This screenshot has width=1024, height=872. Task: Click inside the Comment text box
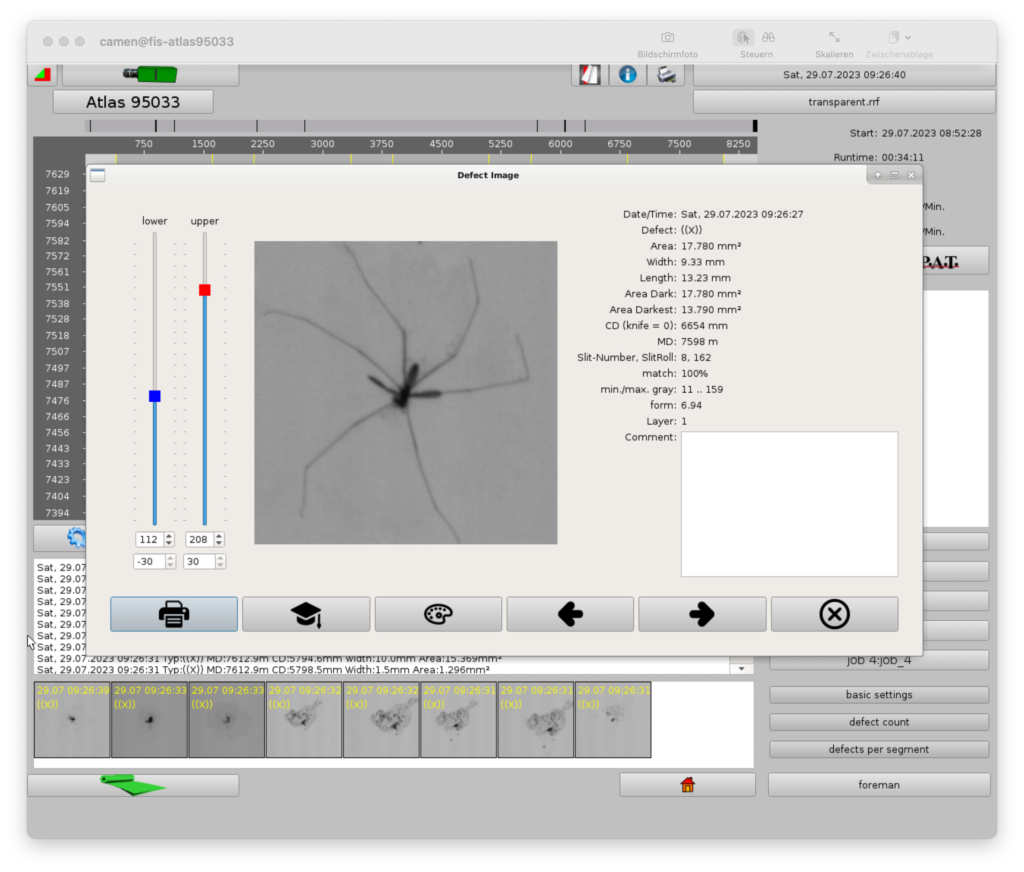coord(789,504)
